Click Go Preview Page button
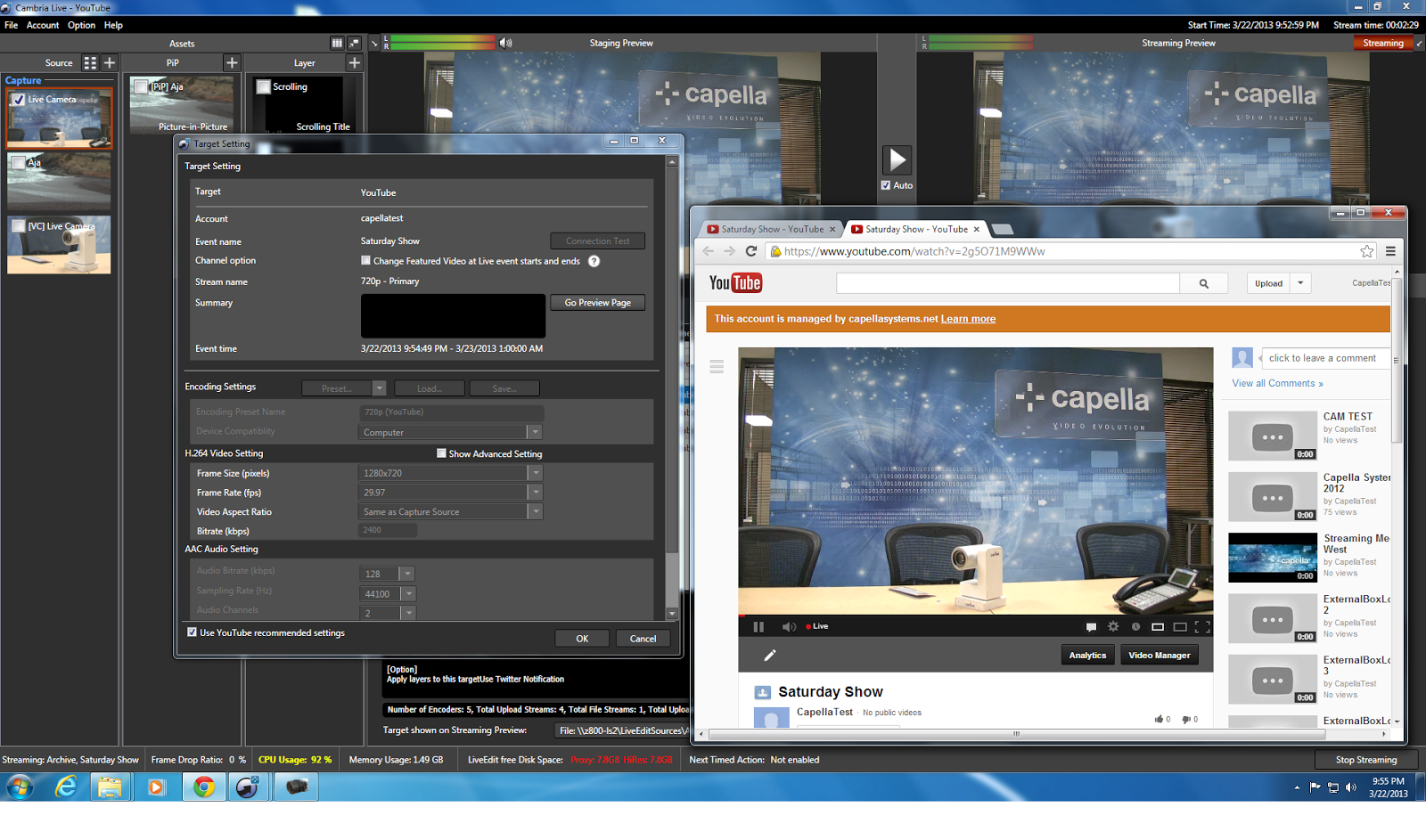 click(x=598, y=303)
